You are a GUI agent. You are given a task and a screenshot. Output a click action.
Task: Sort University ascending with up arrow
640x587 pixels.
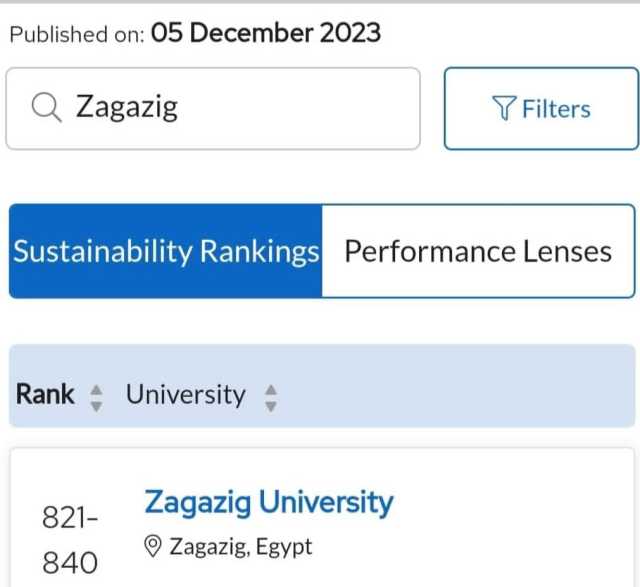271,390
